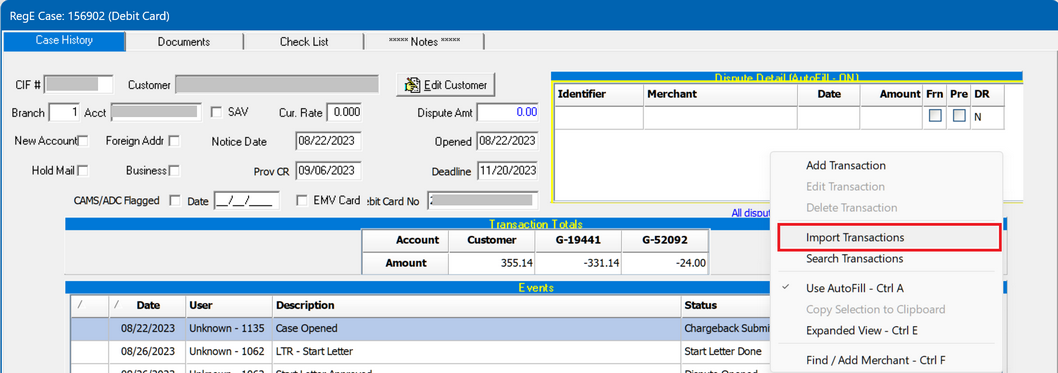Click the Unknown - 1135 user cell

coord(229,328)
